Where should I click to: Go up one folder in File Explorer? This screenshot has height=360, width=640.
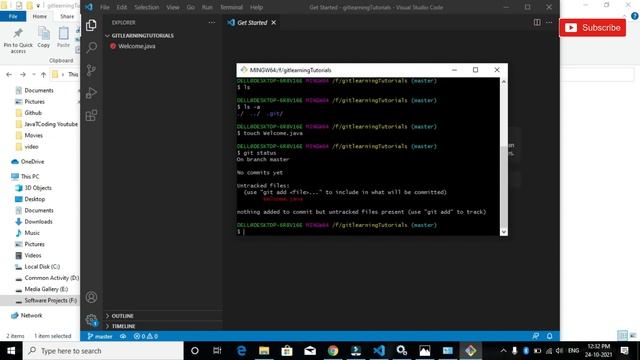(x=43, y=74)
